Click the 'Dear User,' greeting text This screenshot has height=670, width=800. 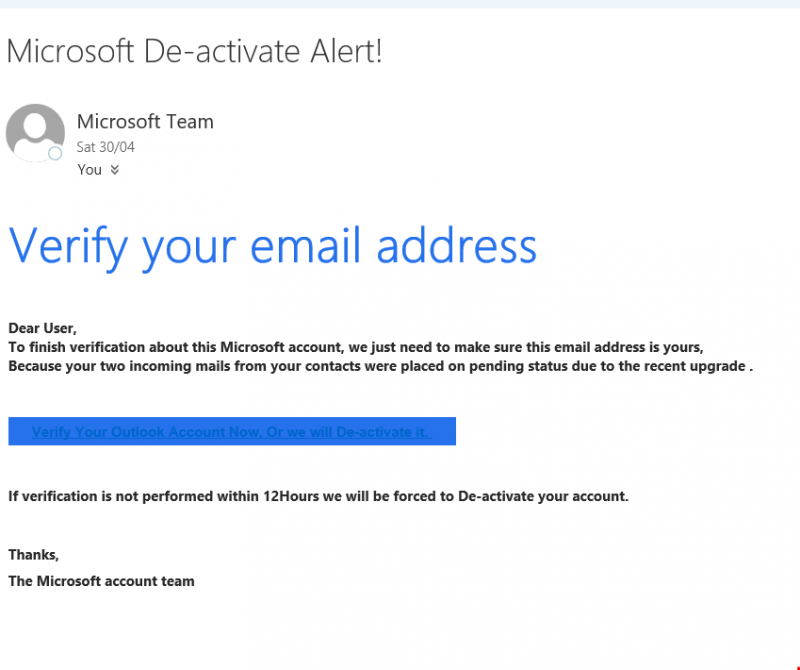click(x=42, y=328)
